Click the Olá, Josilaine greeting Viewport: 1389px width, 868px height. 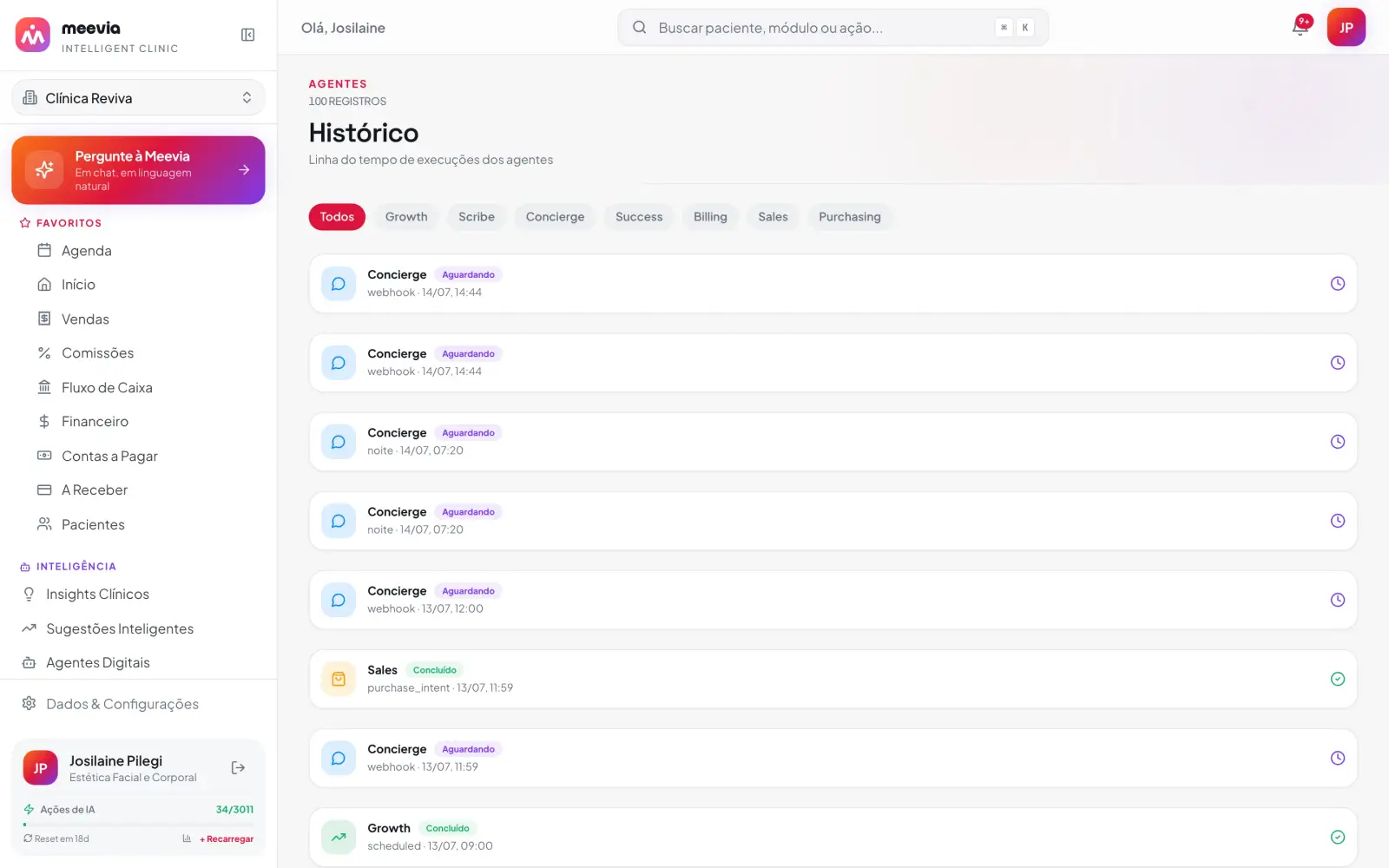coord(343,28)
